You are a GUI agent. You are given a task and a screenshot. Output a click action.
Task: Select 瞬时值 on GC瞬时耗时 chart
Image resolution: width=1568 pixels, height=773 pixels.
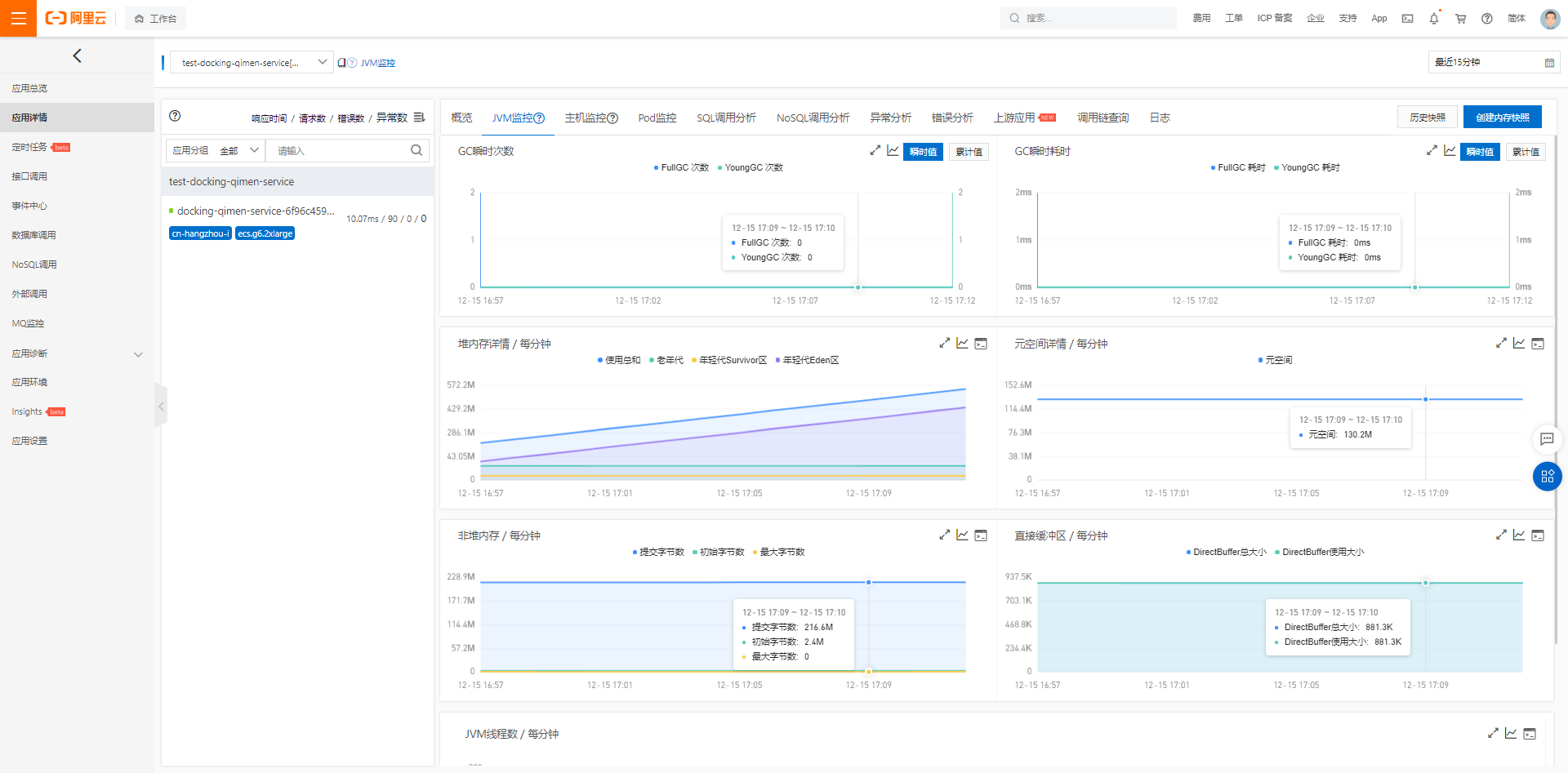(1480, 152)
